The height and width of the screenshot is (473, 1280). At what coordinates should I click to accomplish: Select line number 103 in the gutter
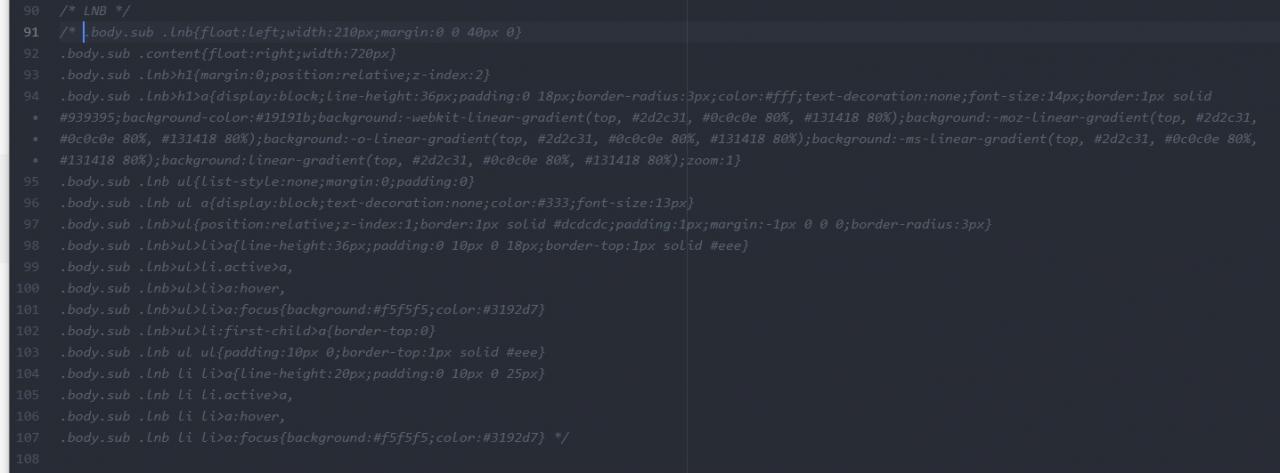click(30, 352)
